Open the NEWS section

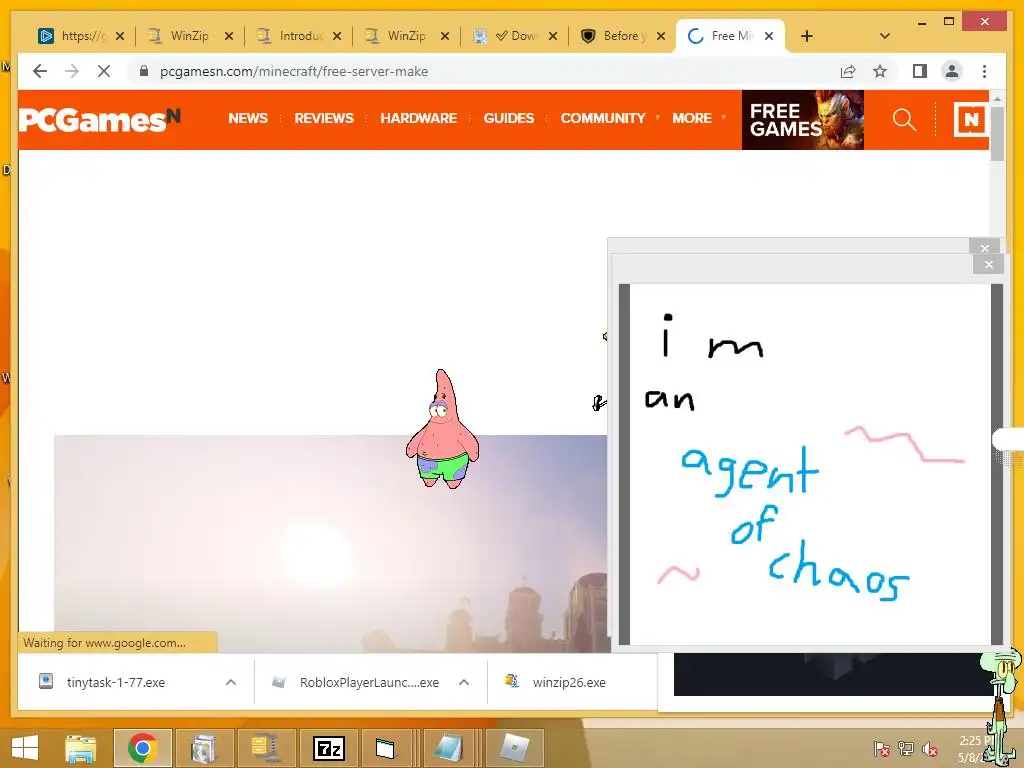248,118
